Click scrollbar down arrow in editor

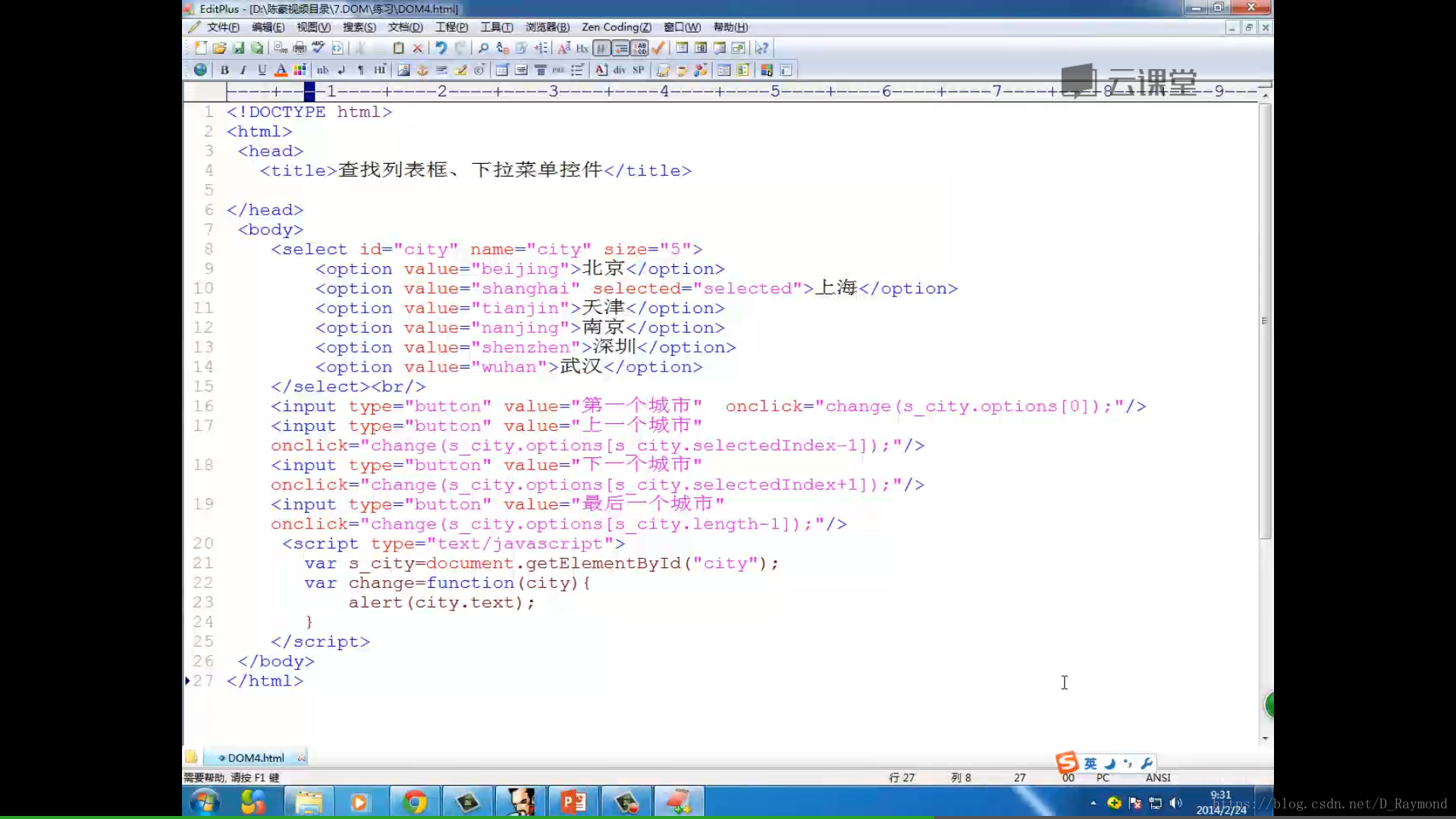[x=1265, y=739]
